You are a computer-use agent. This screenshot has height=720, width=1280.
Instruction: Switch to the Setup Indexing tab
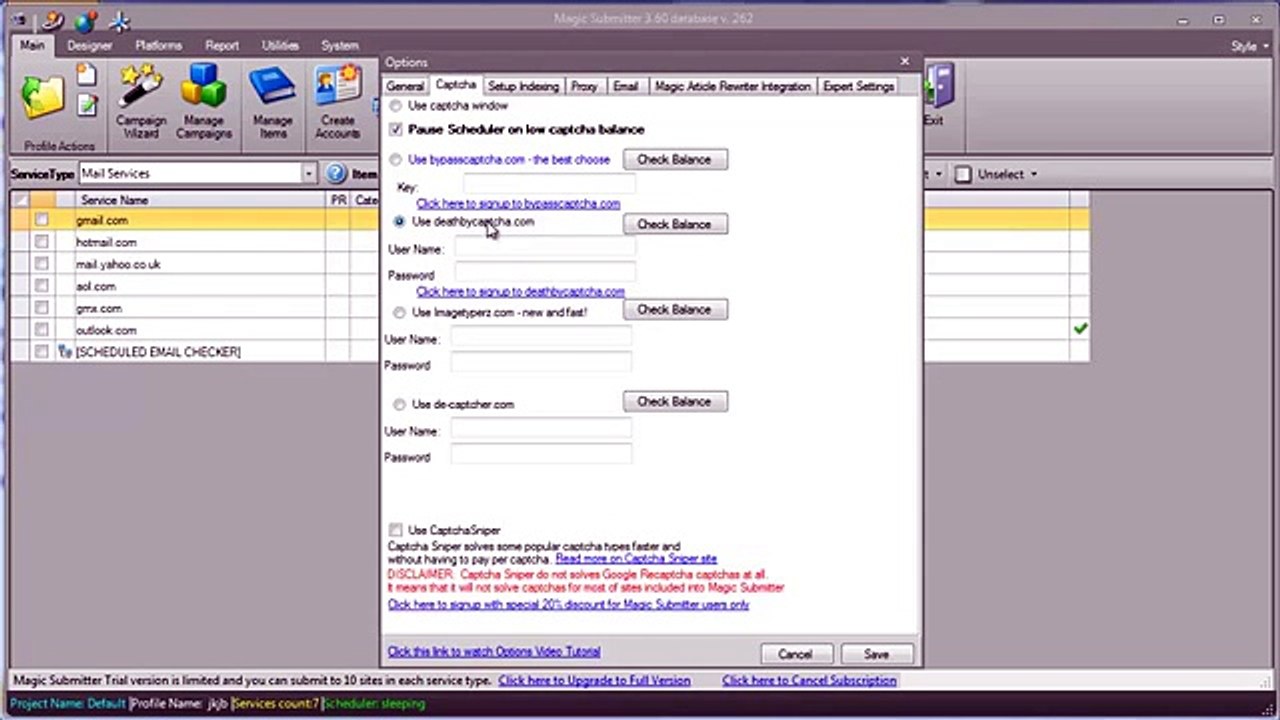pyautogui.click(x=523, y=87)
